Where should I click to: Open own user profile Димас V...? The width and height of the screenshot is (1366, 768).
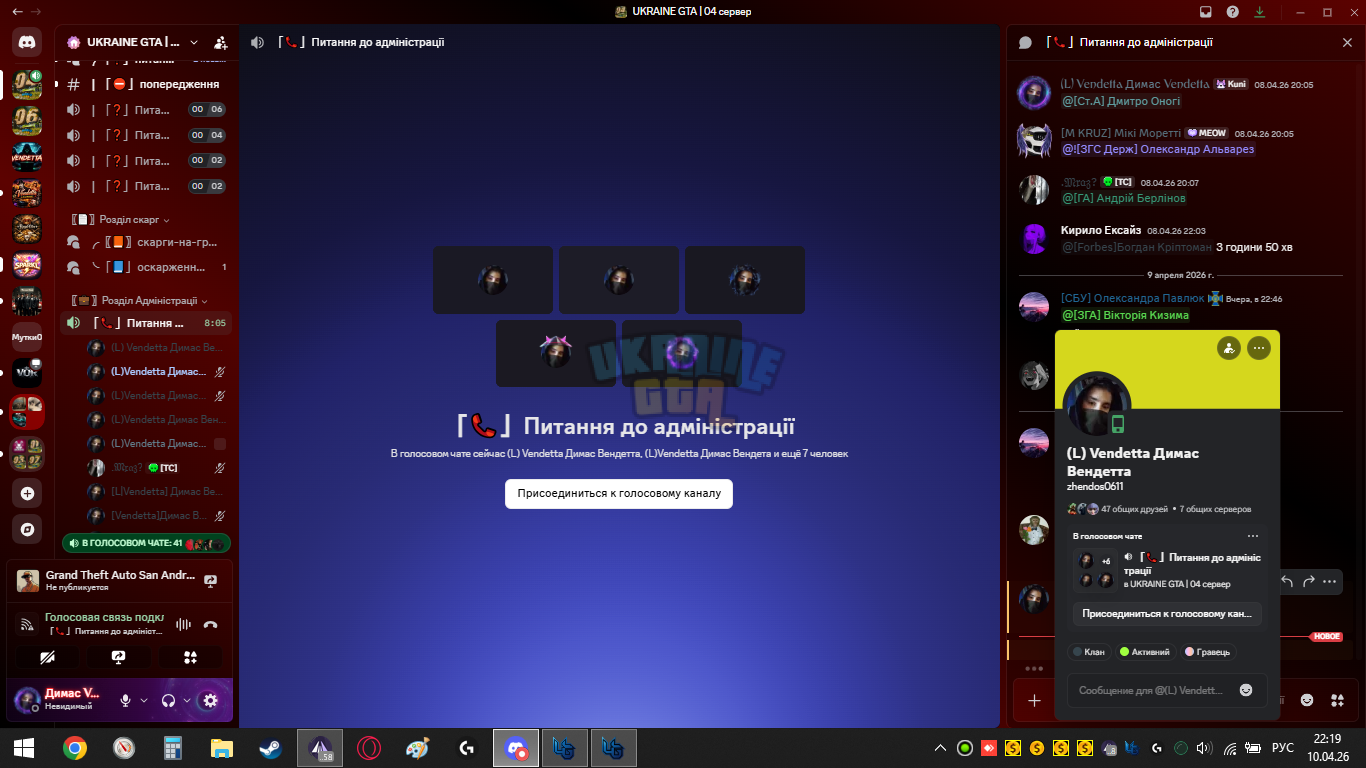60,699
